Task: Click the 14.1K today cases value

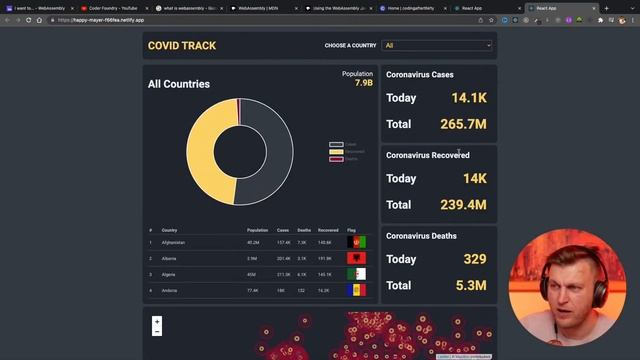Action: pos(469,98)
